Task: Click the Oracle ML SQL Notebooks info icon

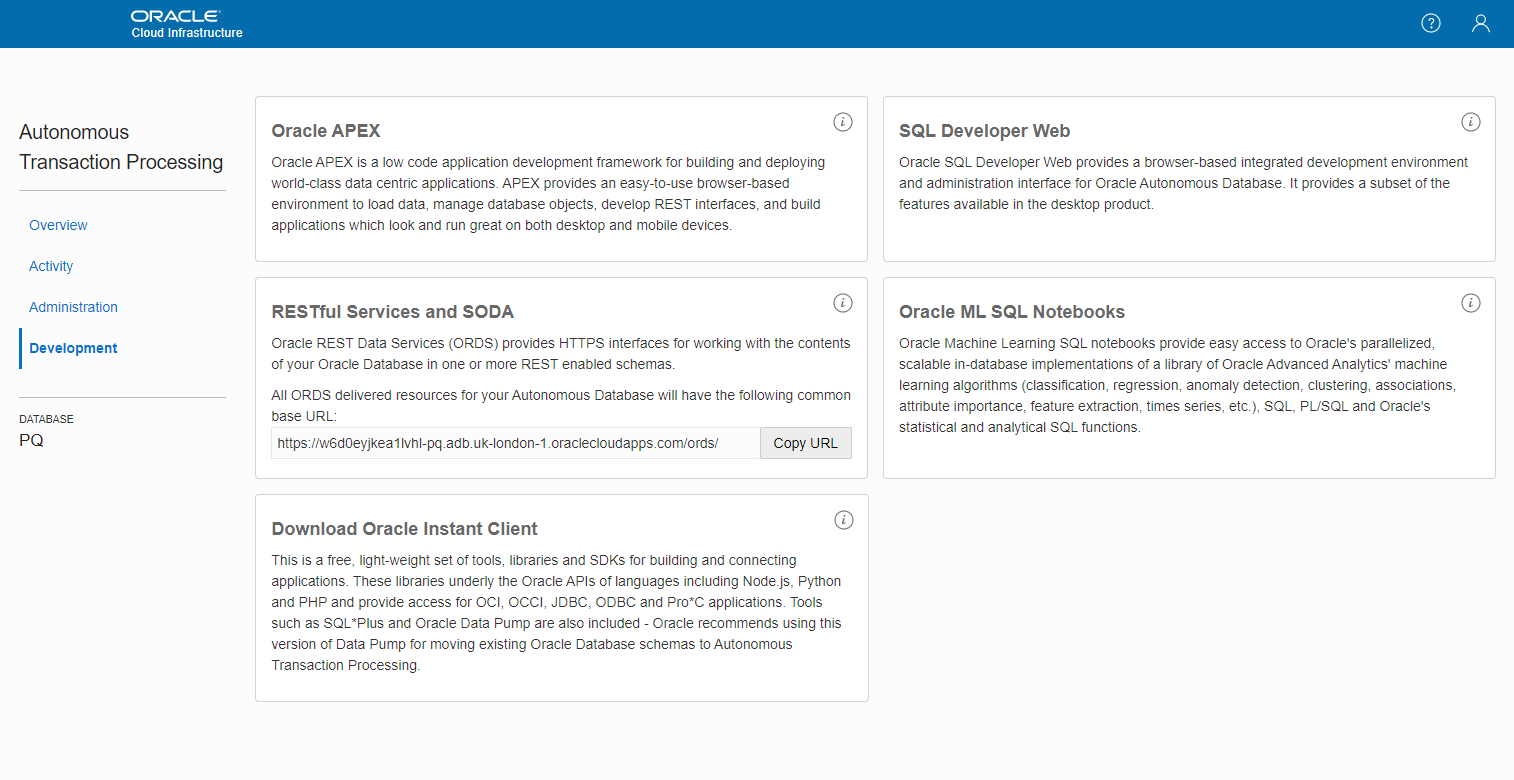Action: [1470, 302]
